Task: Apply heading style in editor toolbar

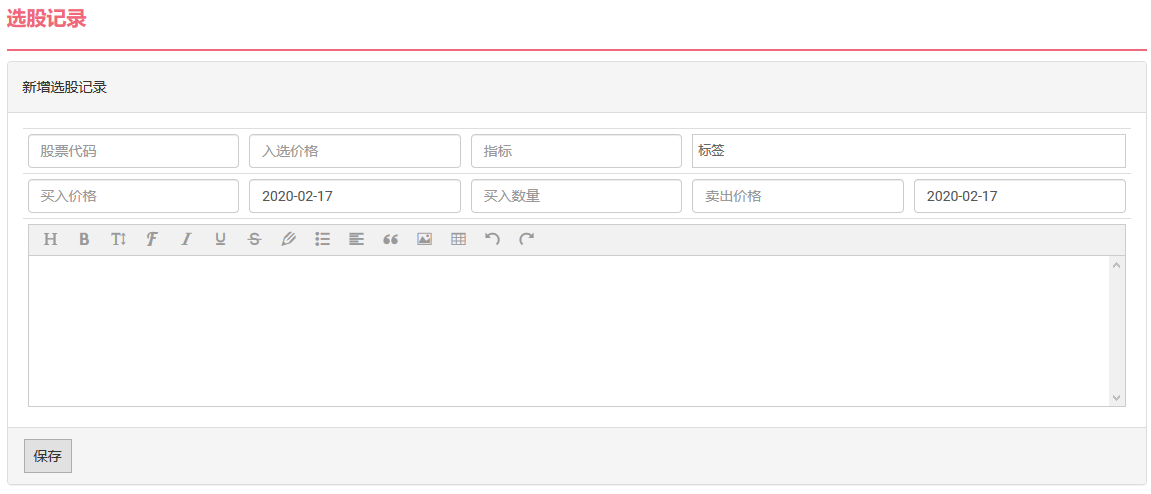Action: click(x=50, y=239)
